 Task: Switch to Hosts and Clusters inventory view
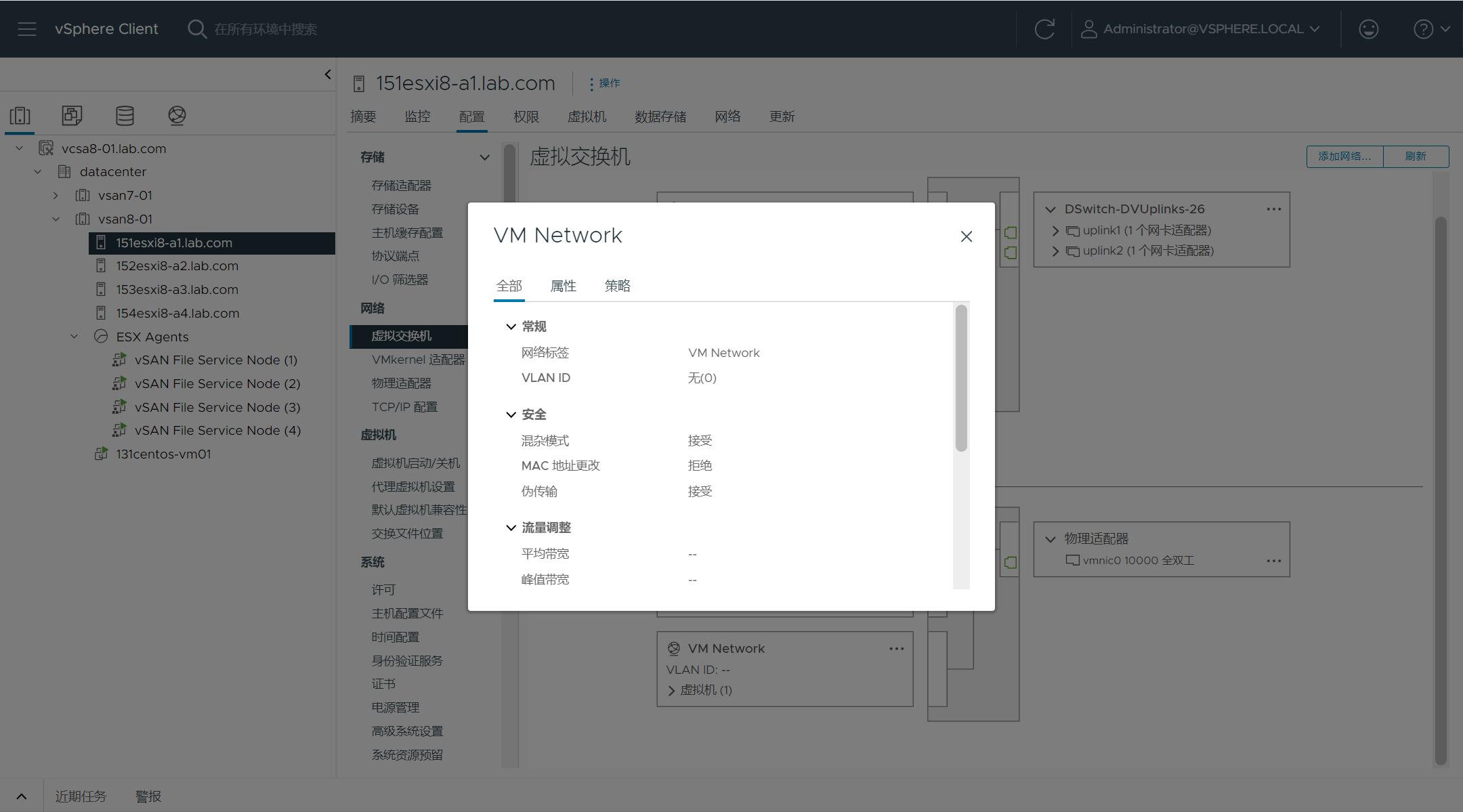click(20, 116)
